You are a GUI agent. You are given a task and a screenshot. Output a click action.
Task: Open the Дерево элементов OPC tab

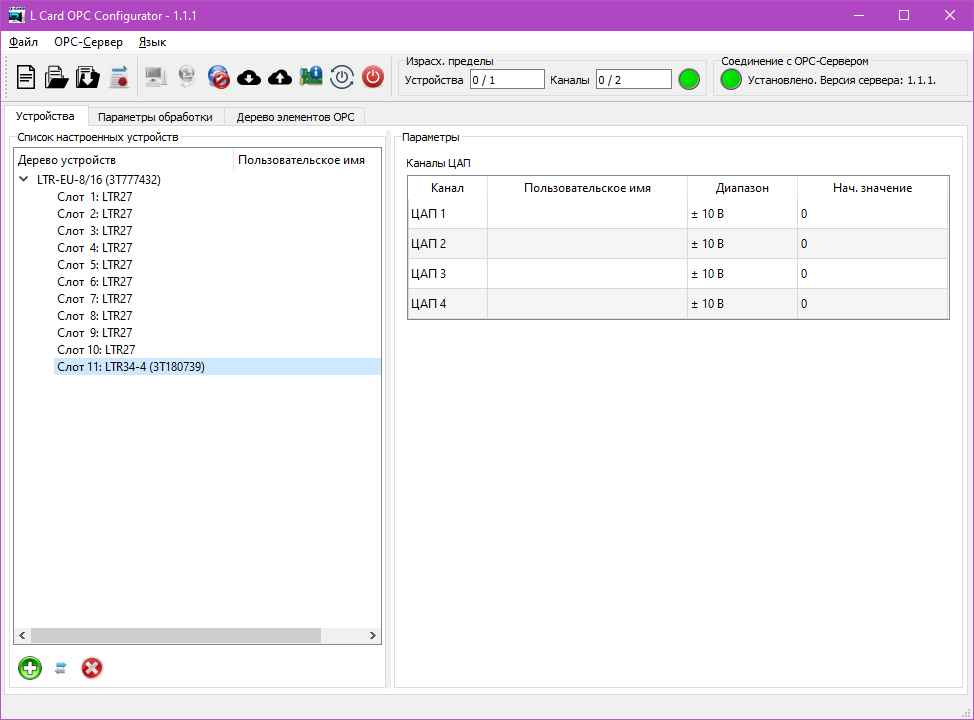point(295,117)
